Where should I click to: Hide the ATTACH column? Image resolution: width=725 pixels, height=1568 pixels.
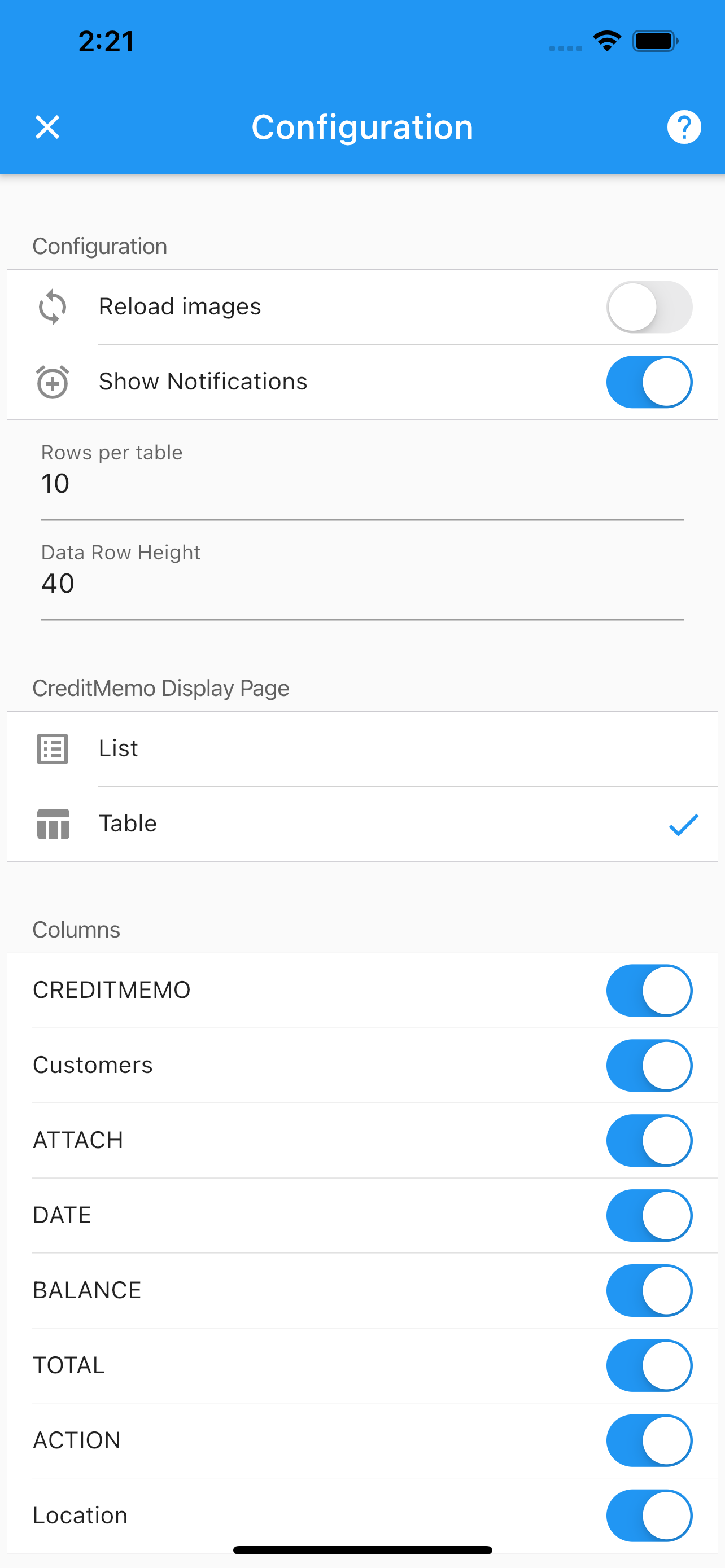coord(649,1140)
